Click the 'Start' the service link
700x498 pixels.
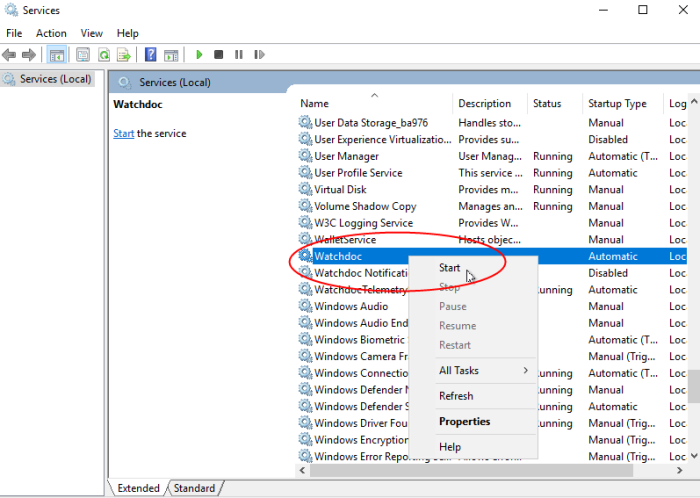(x=123, y=134)
